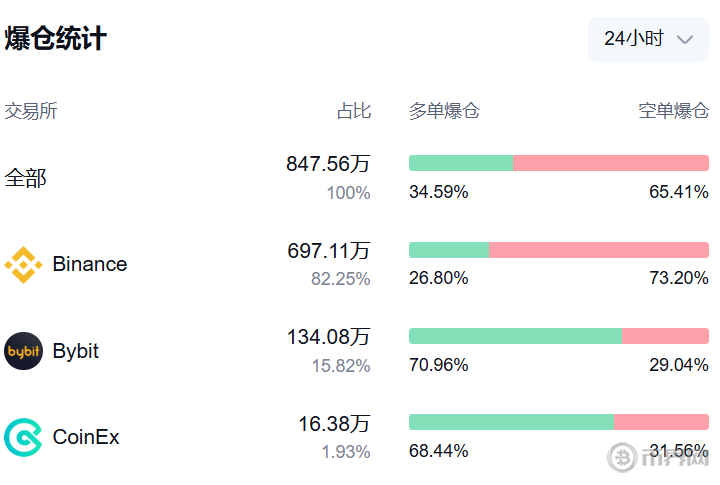Click the green long segment of 全部 bar
The width and height of the screenshot is (720, 485).
(461, 163)
